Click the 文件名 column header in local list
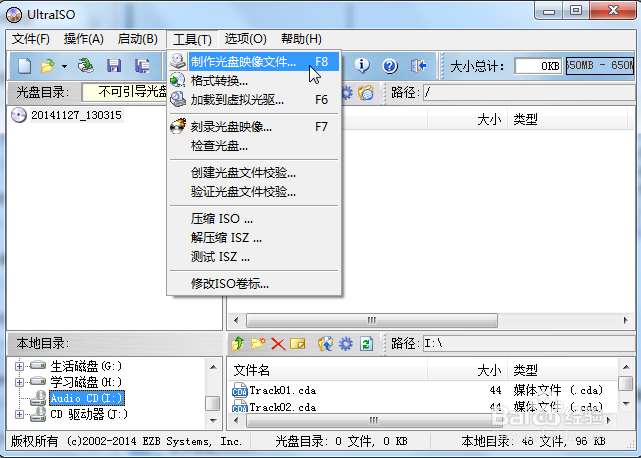 tap(328, 370)
